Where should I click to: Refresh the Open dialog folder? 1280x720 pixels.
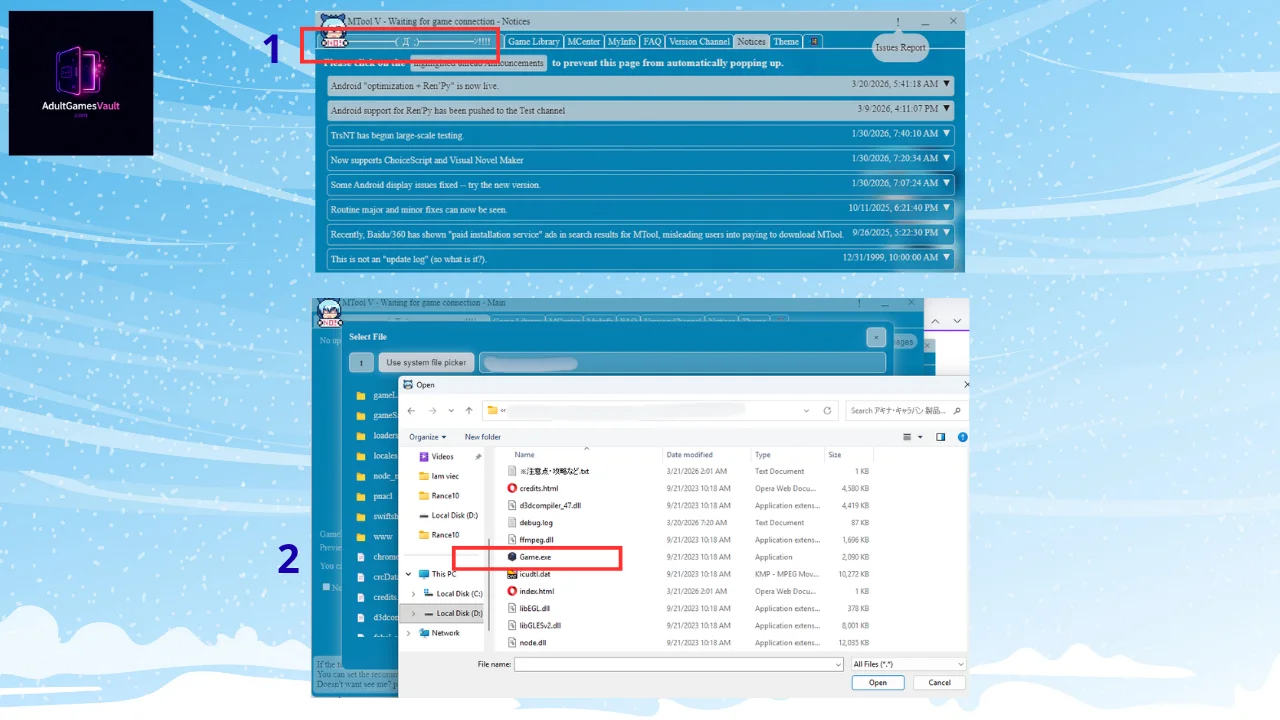click(x=827, y=410)
